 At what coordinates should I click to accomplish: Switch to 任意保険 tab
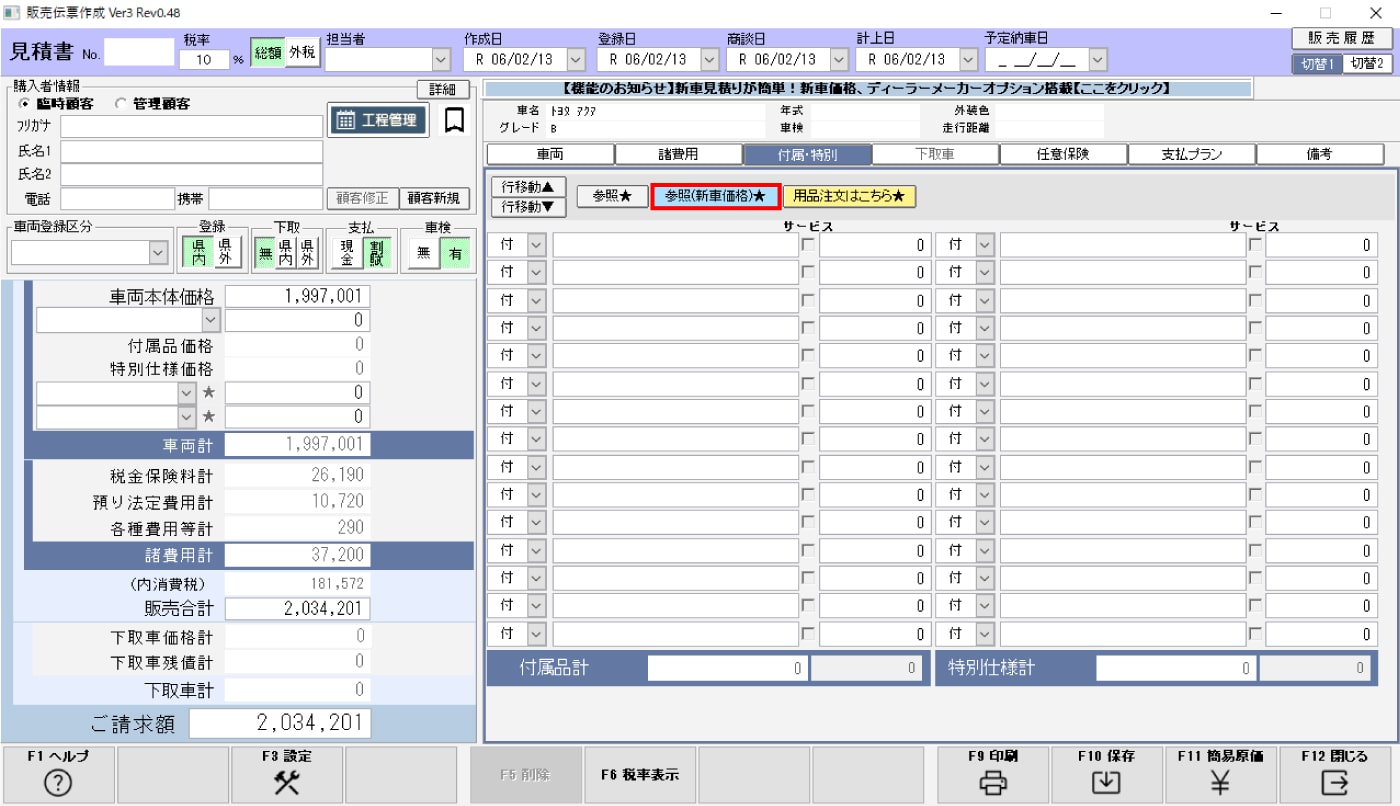1063,155
